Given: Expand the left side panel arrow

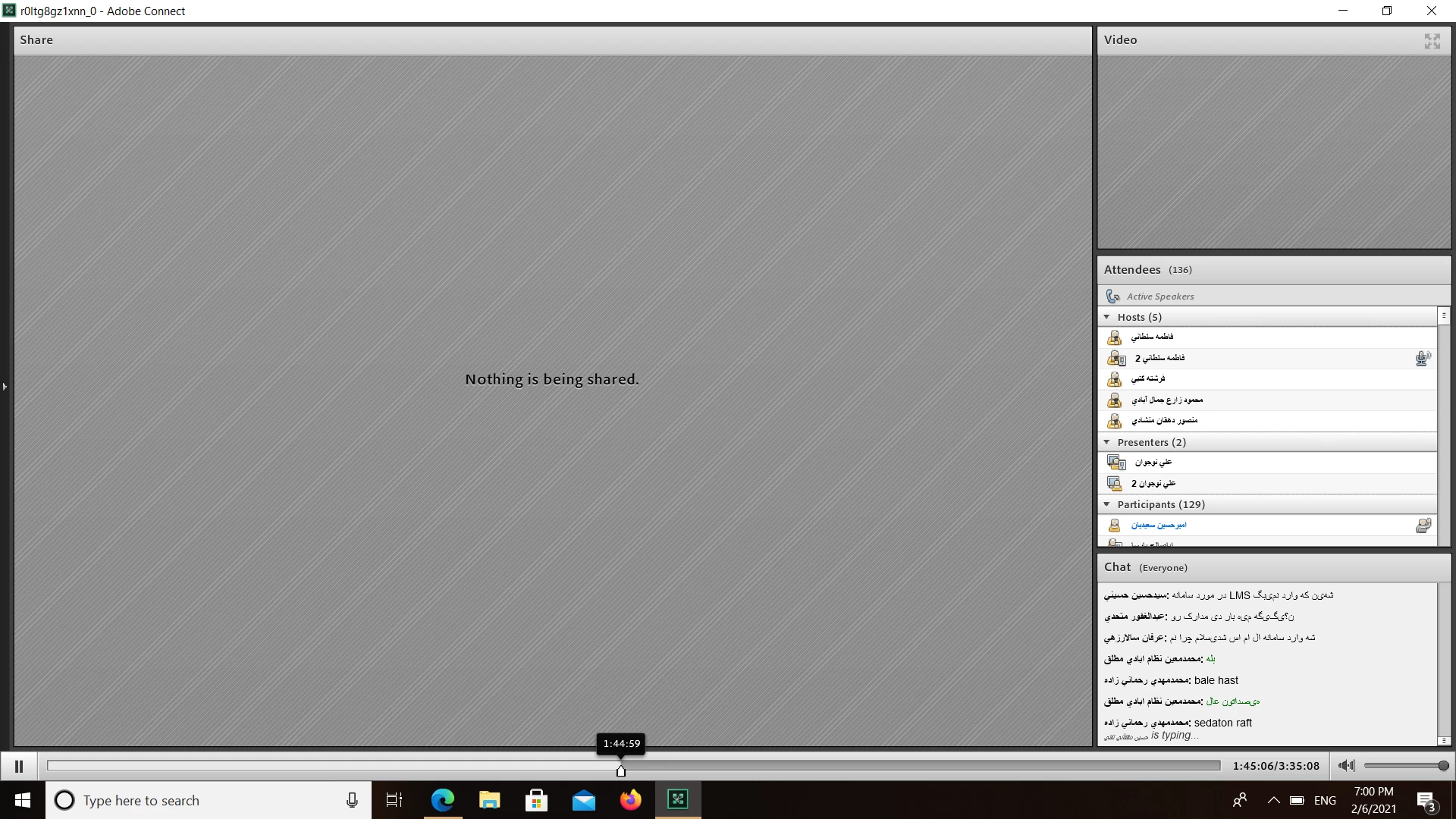Looking at the screenshot, I should tap(5, 387).
